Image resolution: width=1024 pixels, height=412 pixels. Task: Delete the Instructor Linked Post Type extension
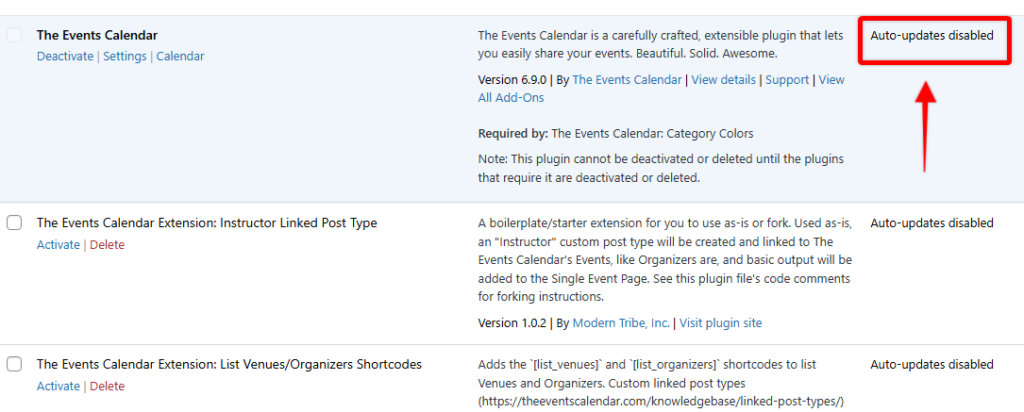(107, 245)
